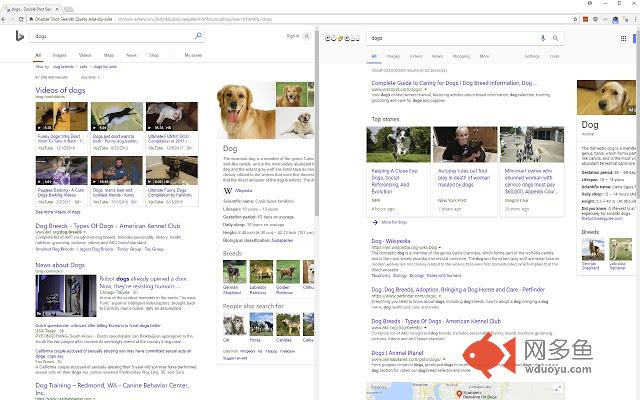Screen dimensions: 640x400
Task: Click the dog breeds suggestion under Bing tabs
Action: (x=64, y=67)
